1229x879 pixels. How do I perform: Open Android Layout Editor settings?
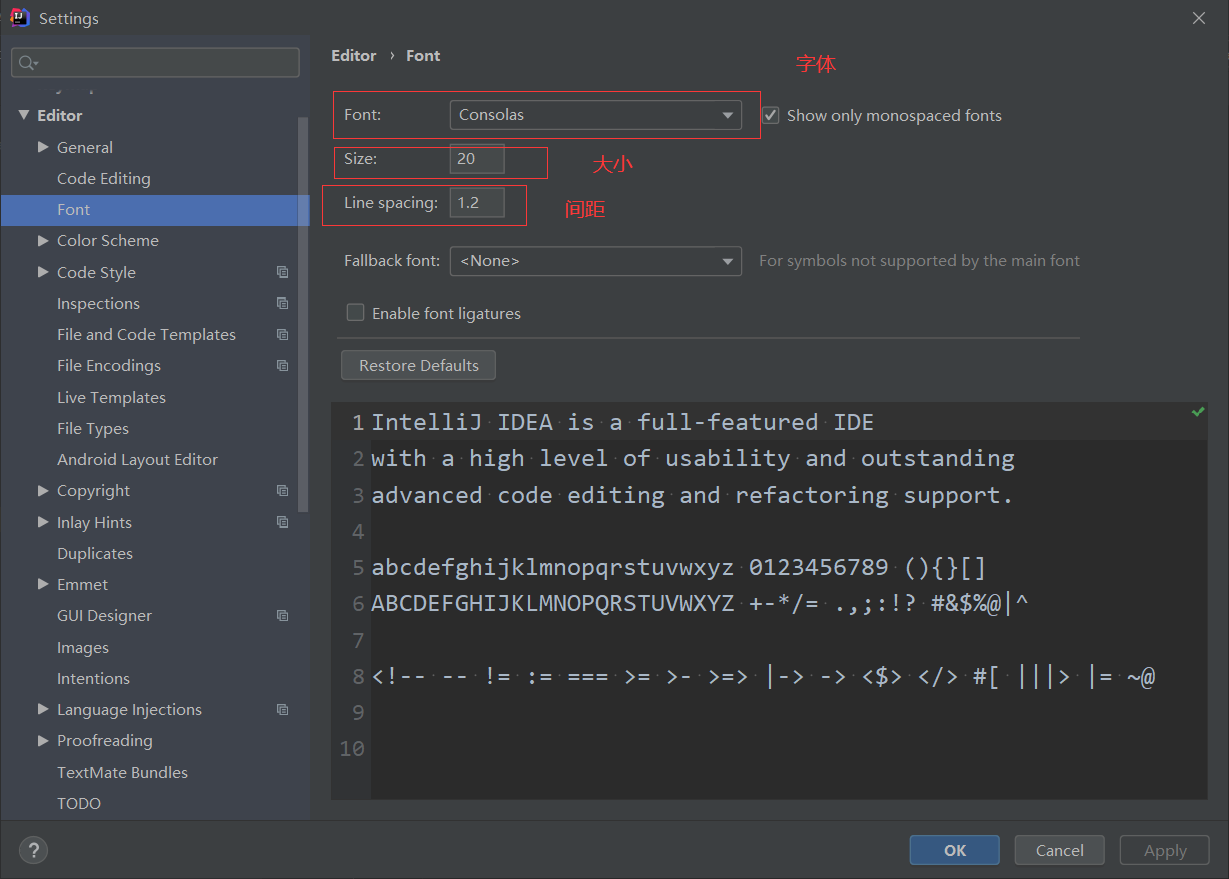tap(137, 459)
